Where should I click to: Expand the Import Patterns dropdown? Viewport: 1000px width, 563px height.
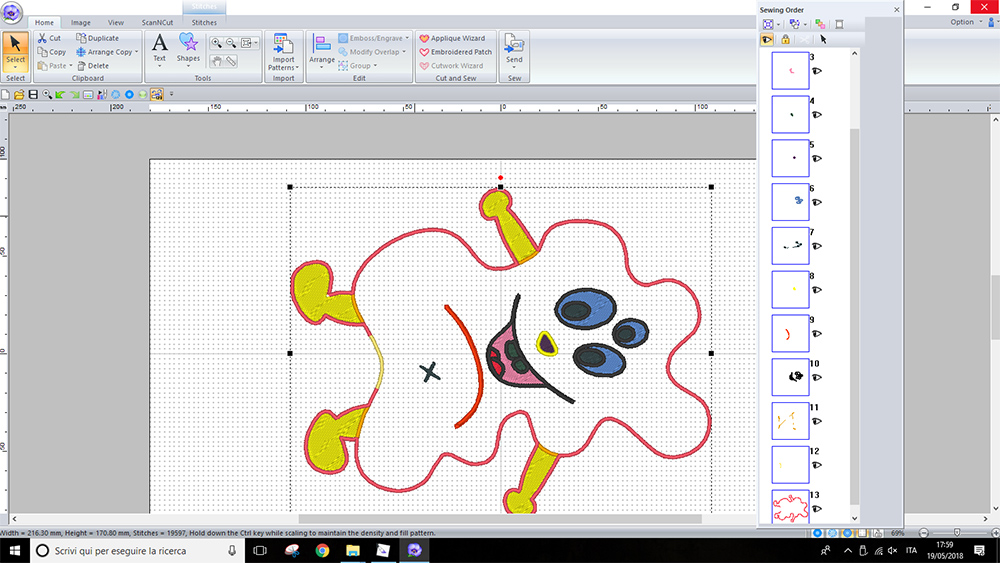pyautogui.click(x=297, y=68)
